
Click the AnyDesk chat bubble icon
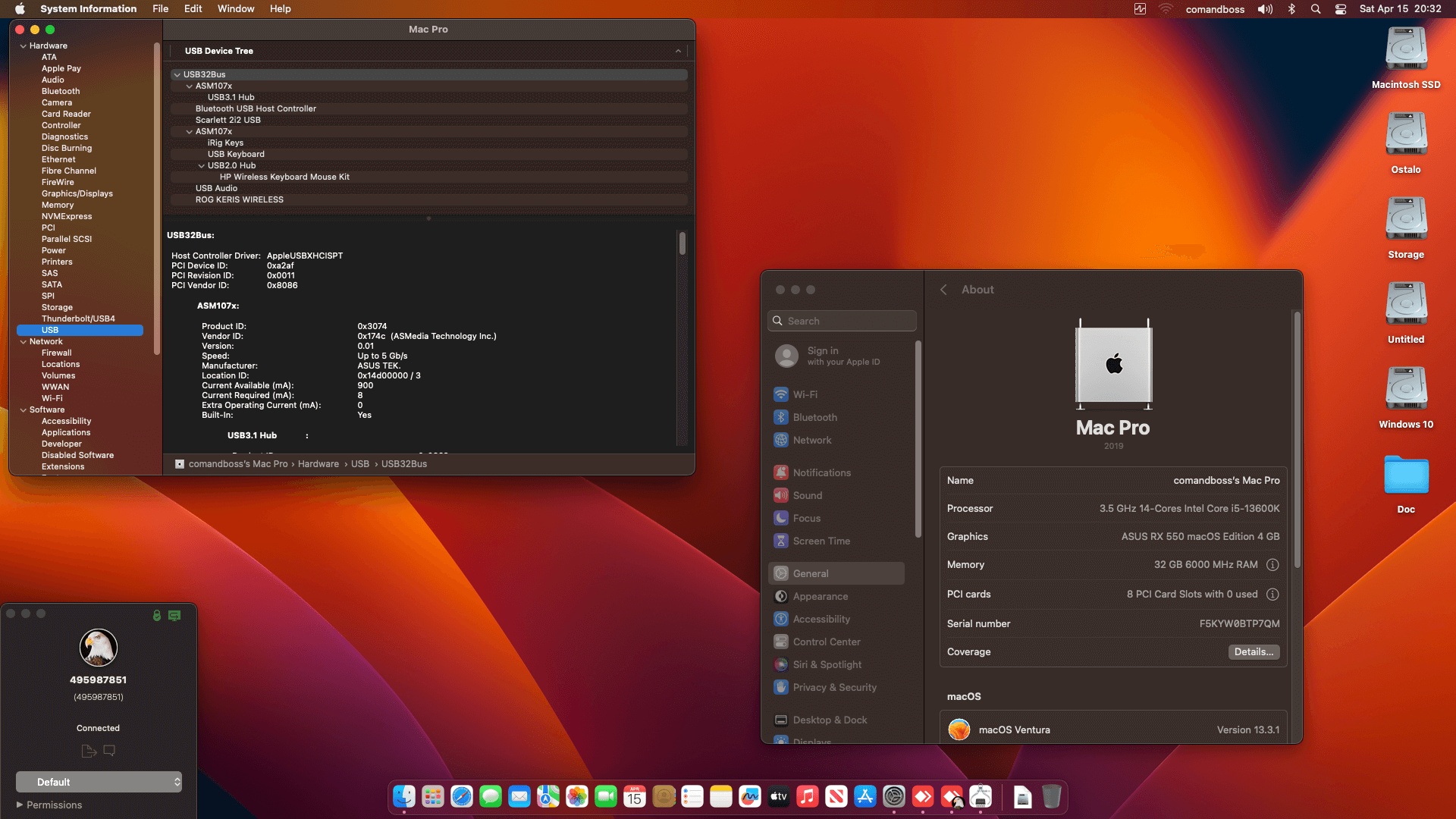click(109, 751)
